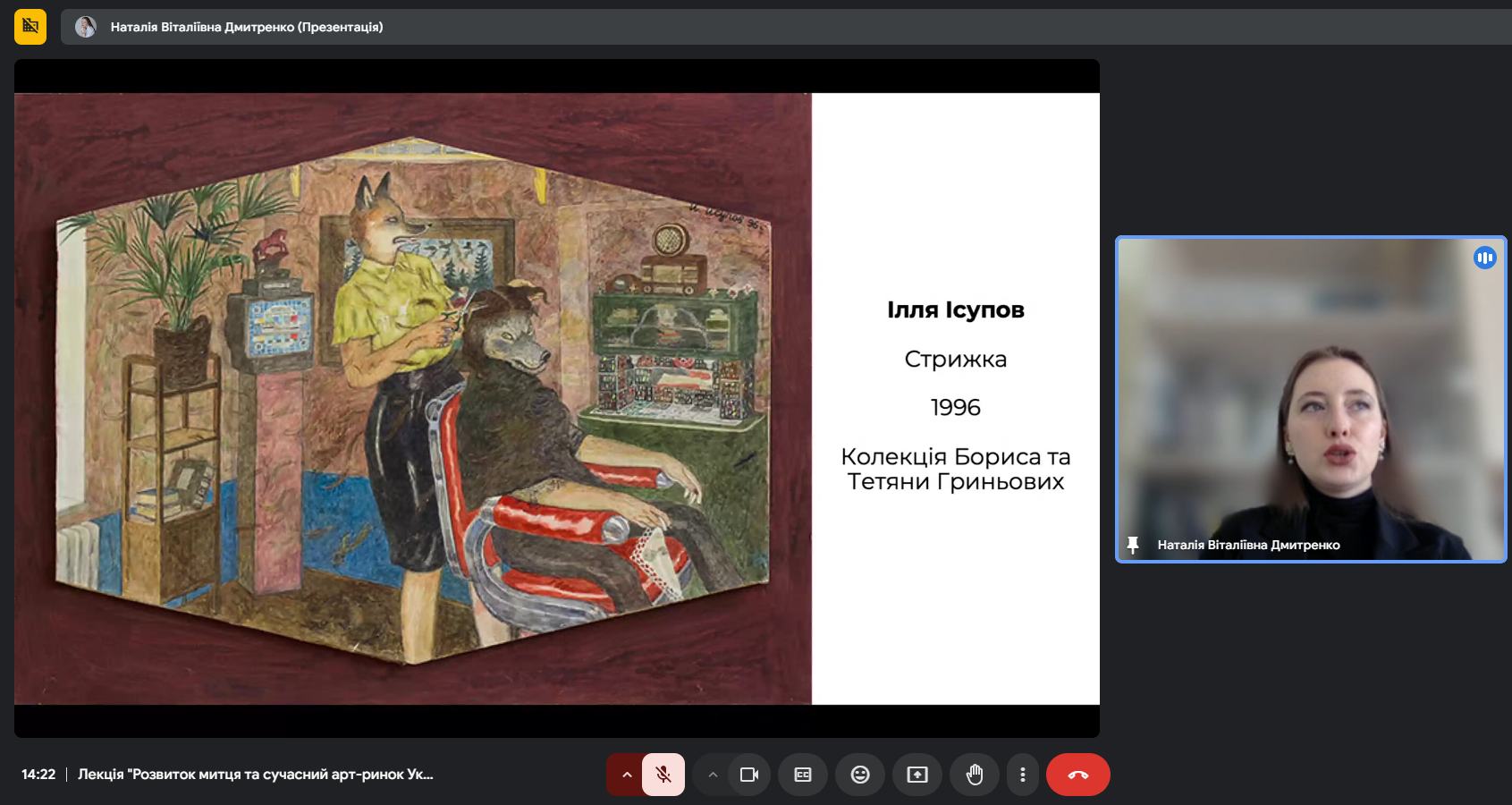Expand video settings chevron next to camera
The width and height of the screenshot is (1512, 805).
713,775
